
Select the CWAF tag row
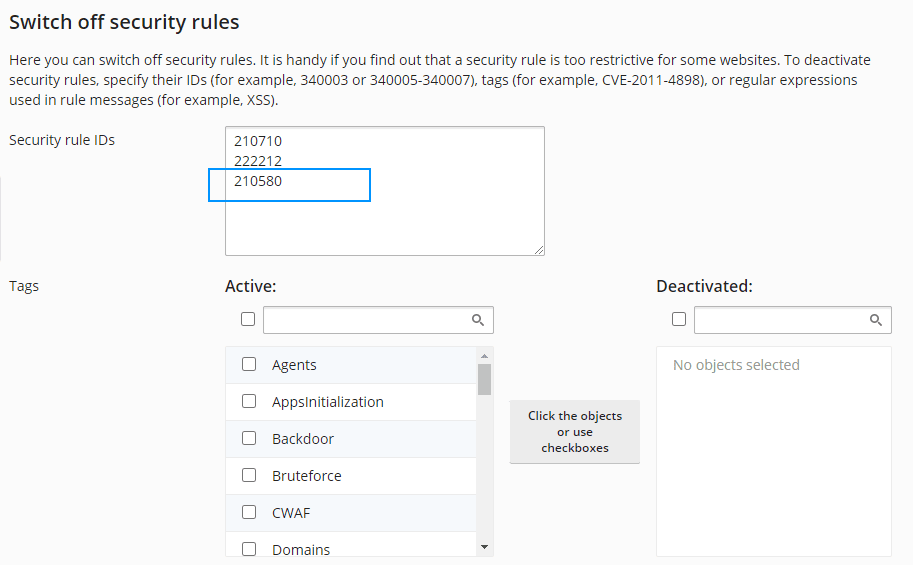point(350,513)
